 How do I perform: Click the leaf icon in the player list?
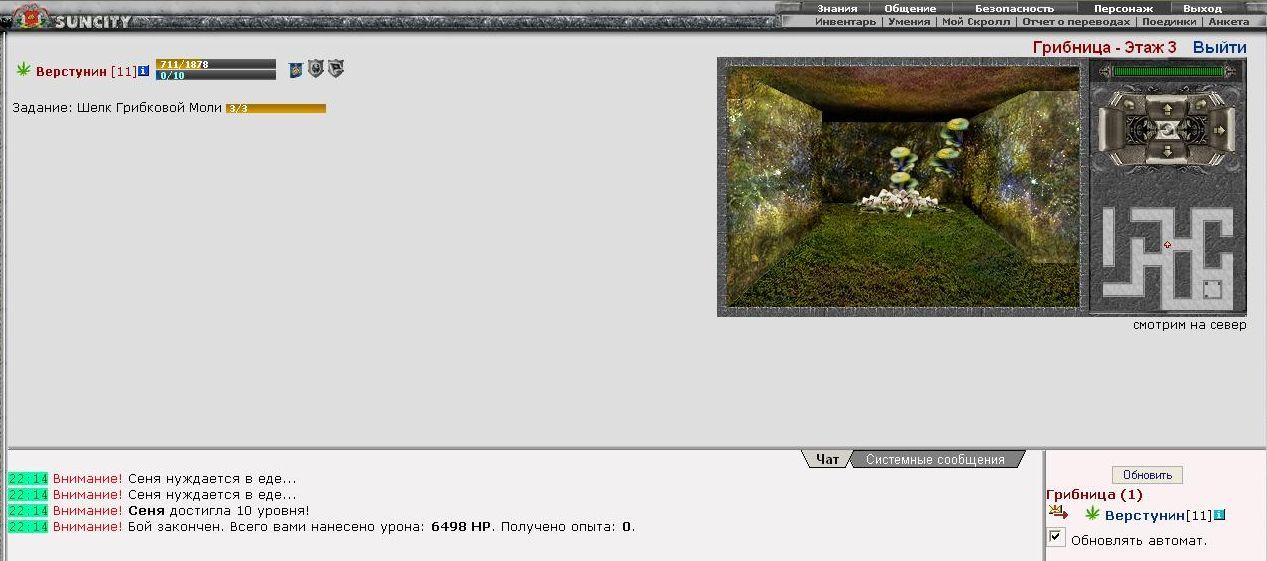coord(1092,514)
